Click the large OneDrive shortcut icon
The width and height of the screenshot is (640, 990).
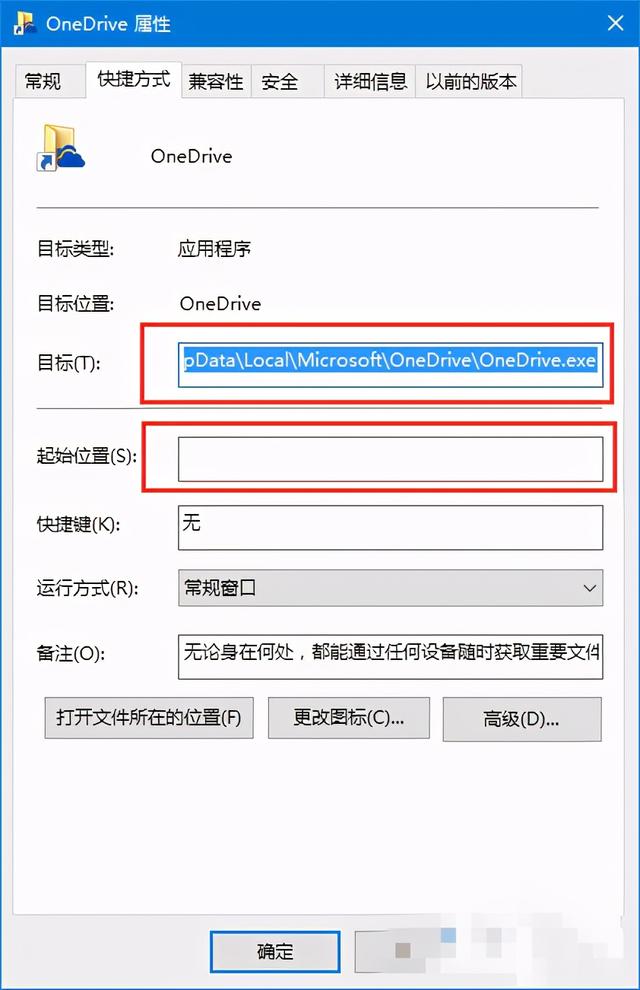(61, 148)
